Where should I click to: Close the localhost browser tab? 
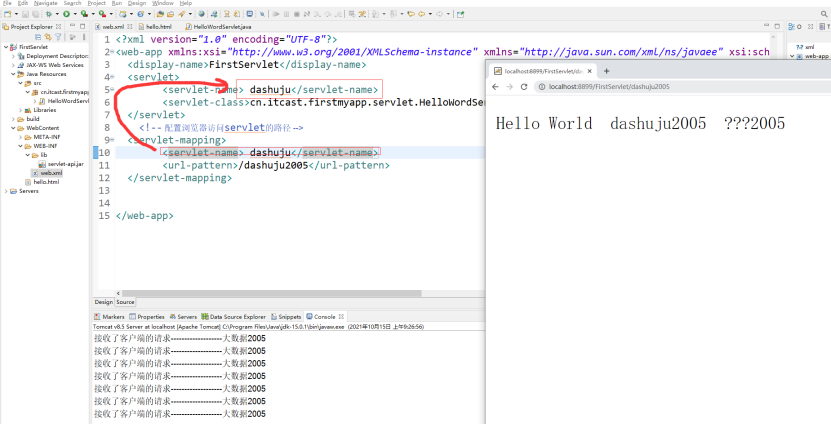[590, 71]
